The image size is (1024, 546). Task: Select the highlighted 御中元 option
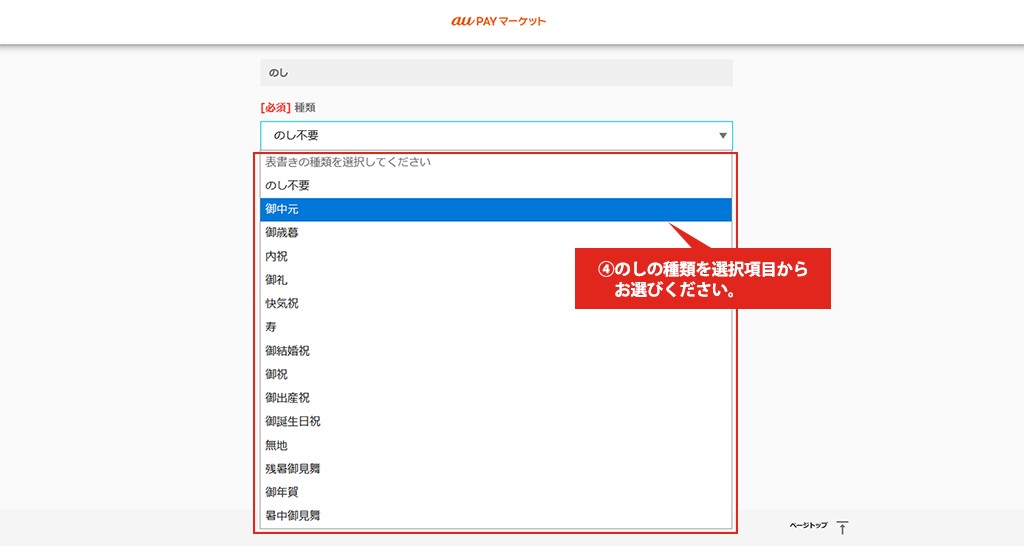496,209
